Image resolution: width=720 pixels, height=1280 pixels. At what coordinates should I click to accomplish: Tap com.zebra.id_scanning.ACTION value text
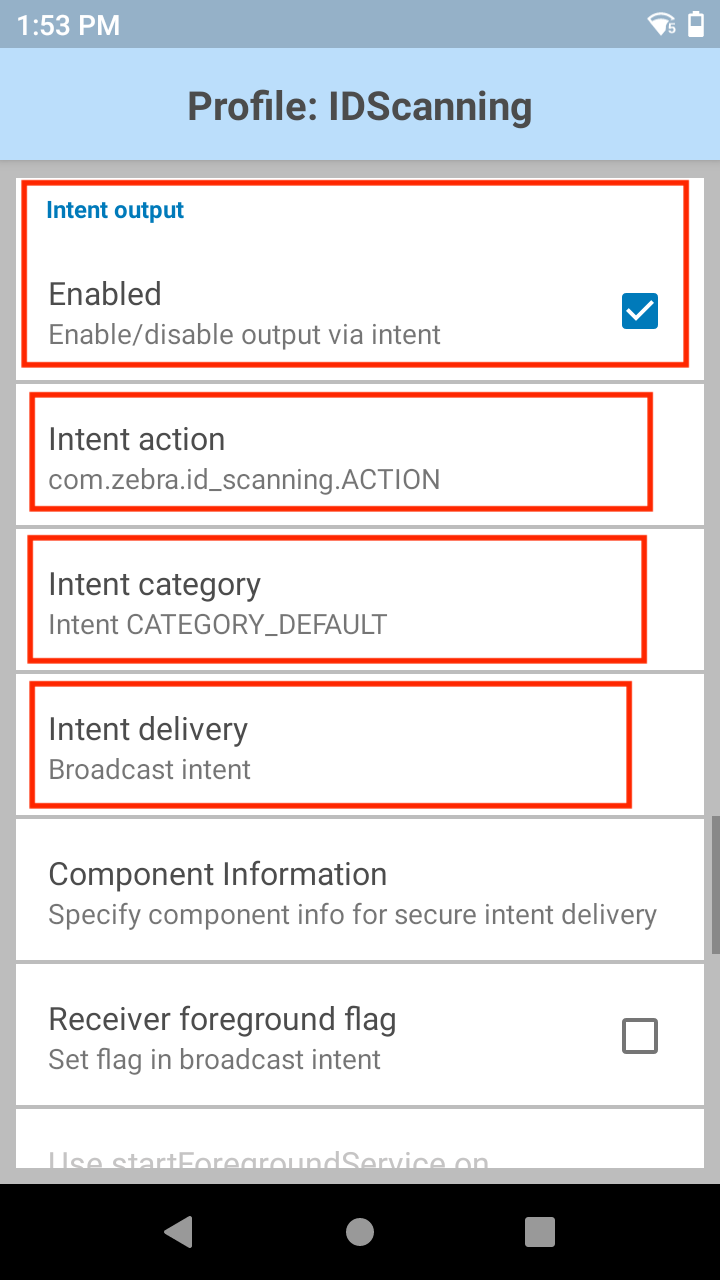pos(244,480)
